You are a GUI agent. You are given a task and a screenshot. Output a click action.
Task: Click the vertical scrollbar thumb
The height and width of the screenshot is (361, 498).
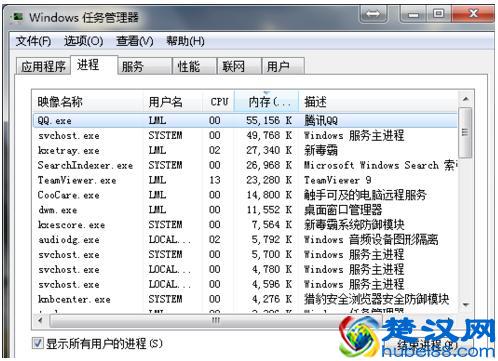(465, 132)
